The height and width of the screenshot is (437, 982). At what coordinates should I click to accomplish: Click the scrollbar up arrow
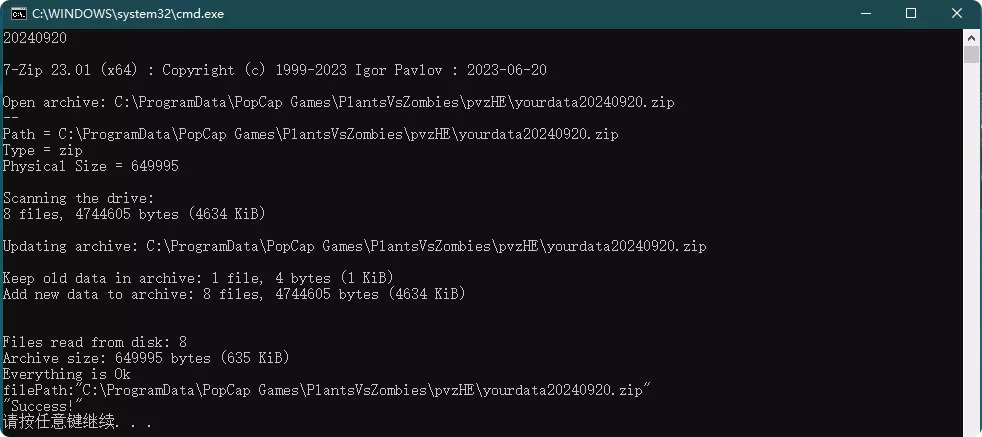point(972,37)
